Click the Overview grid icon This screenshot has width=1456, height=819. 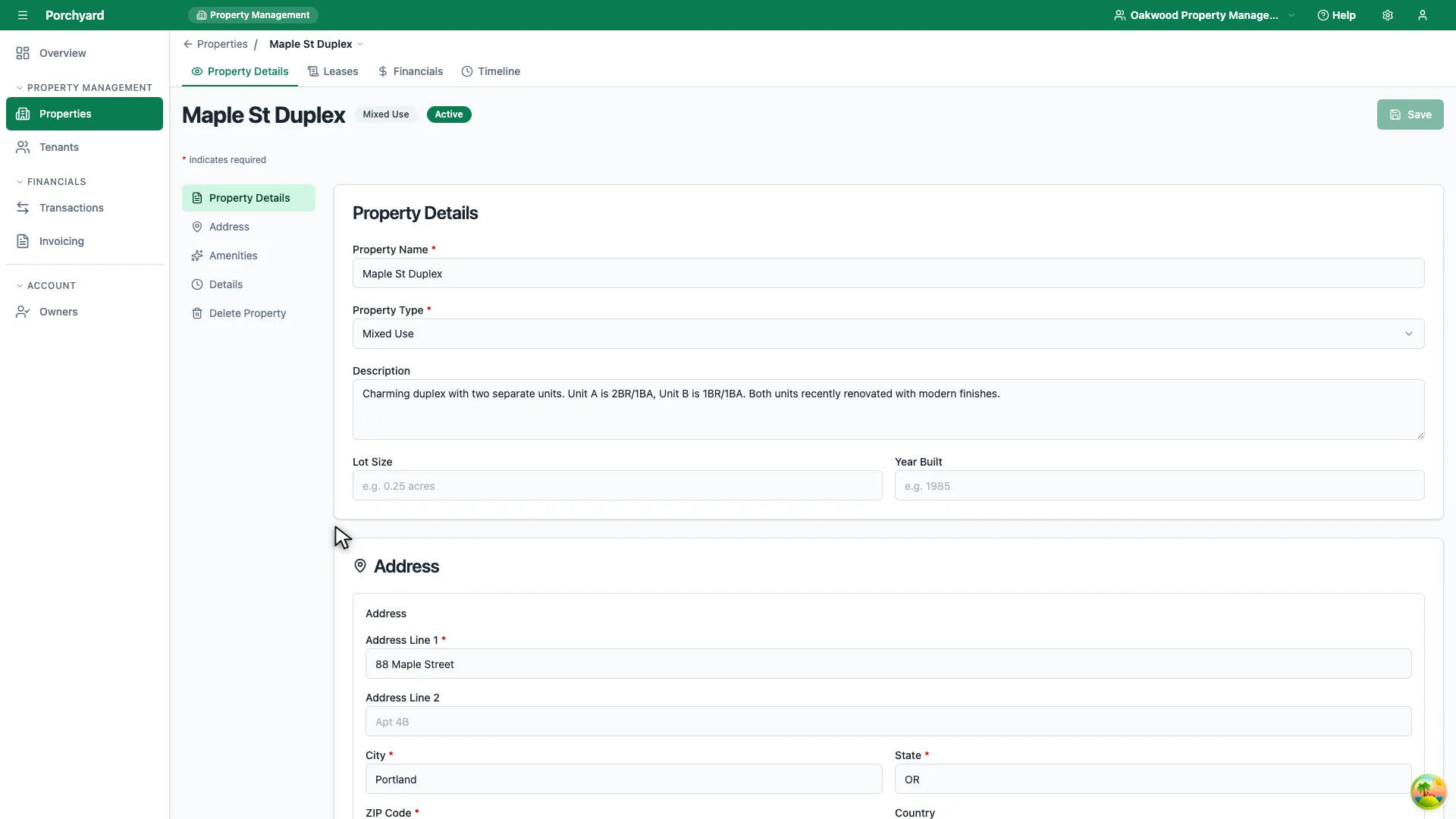(x=23, y=53)
